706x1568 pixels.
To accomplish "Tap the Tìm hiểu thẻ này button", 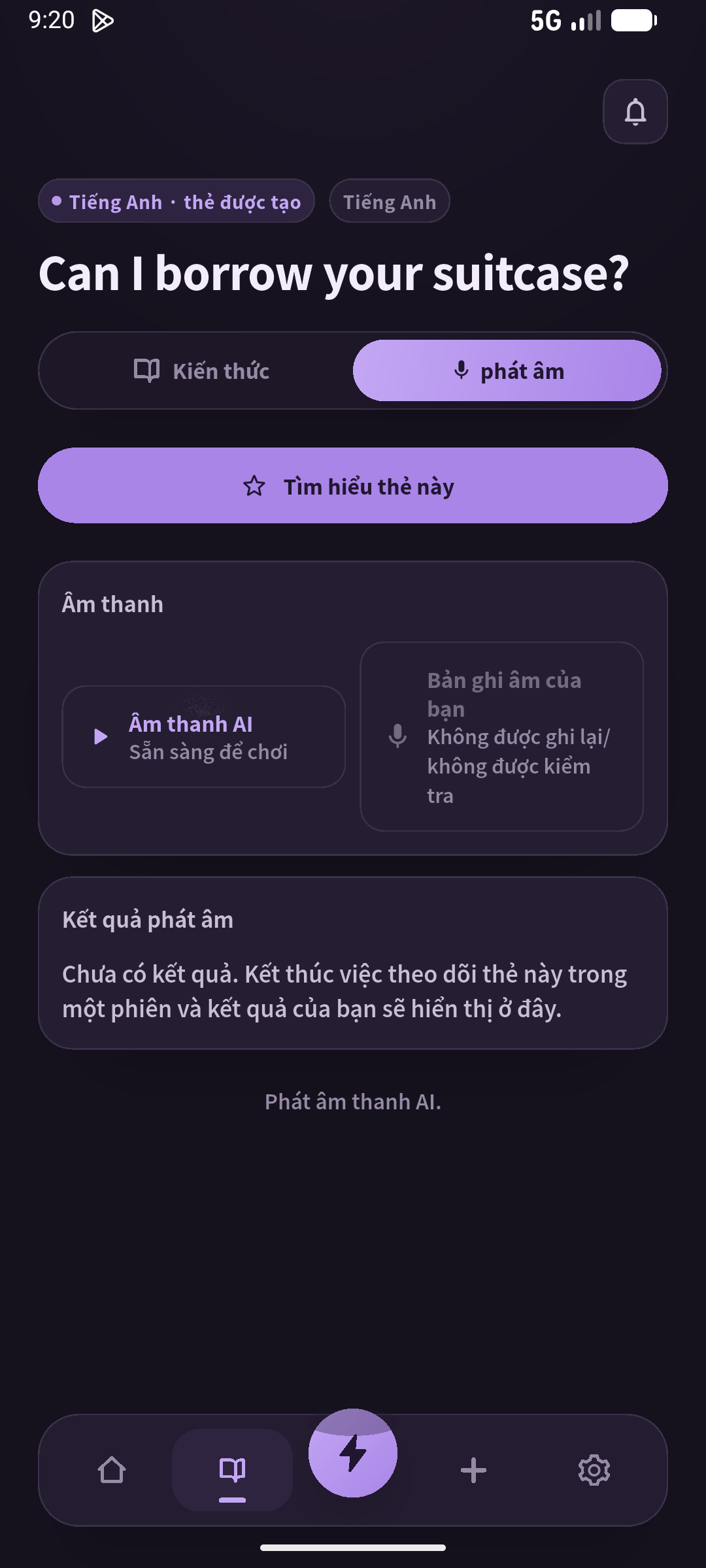I will point(353,485).
